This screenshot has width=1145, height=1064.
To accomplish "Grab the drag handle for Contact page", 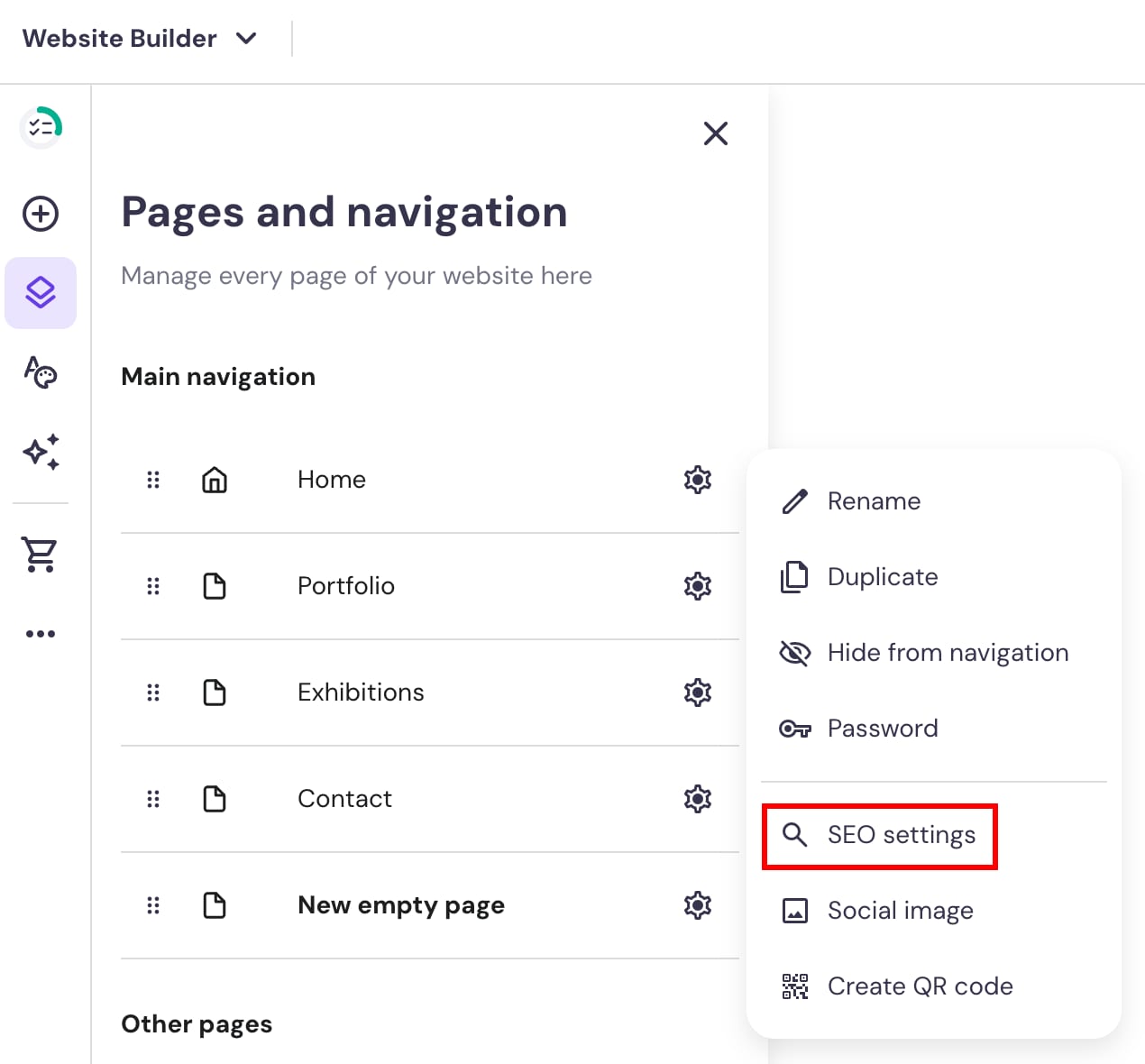I will 153,799.
